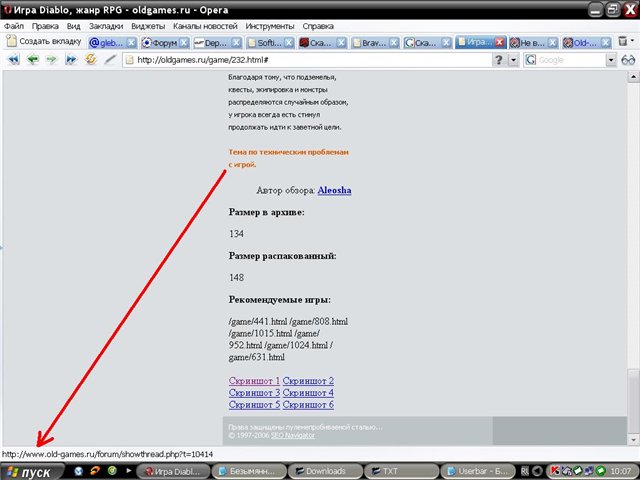Open the Каналы новостей menu
This screenshot has width=640, height=480.
(205, 26)
